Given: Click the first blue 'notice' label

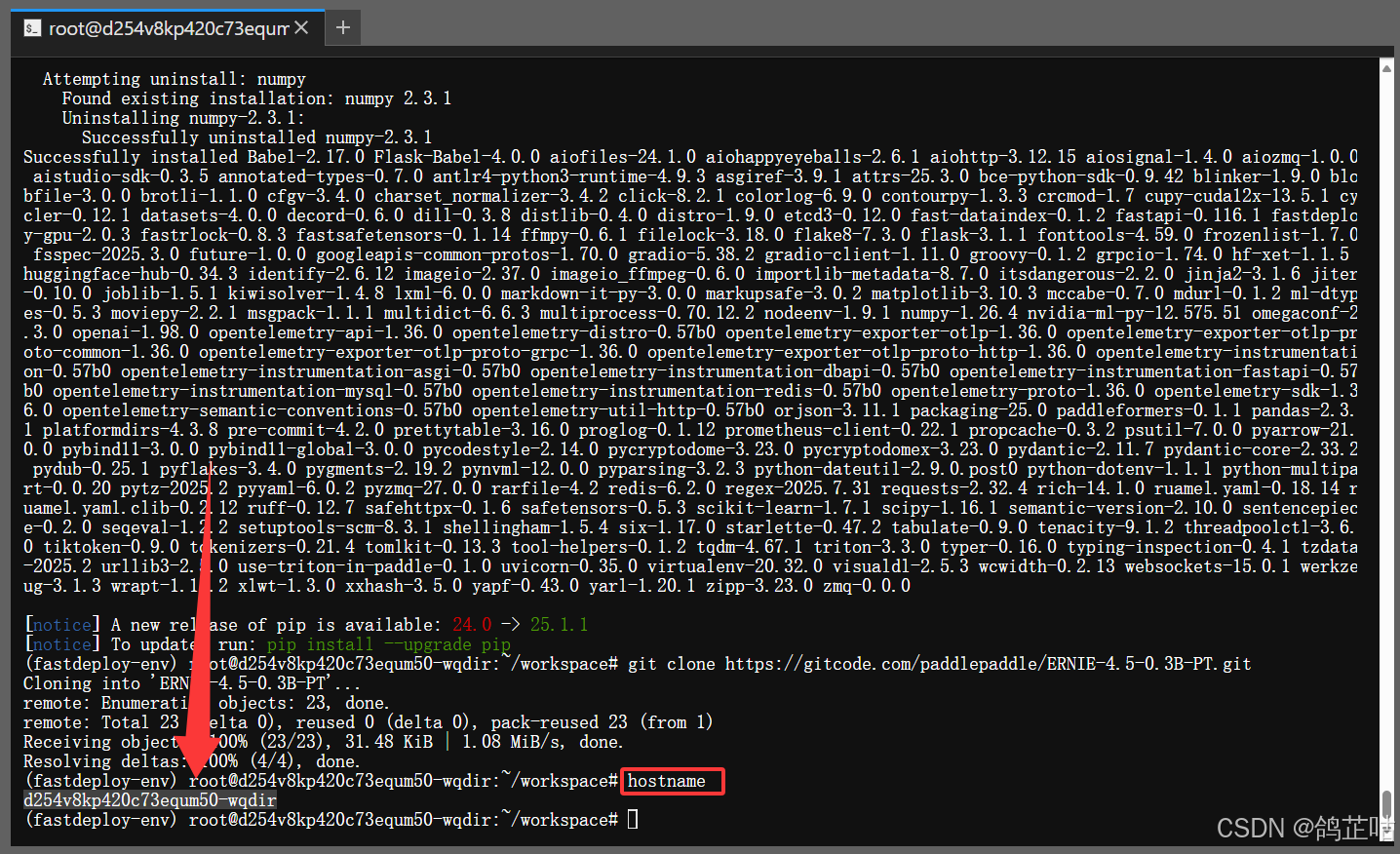Looking at the screenshot, I should [x=62, y=625].
